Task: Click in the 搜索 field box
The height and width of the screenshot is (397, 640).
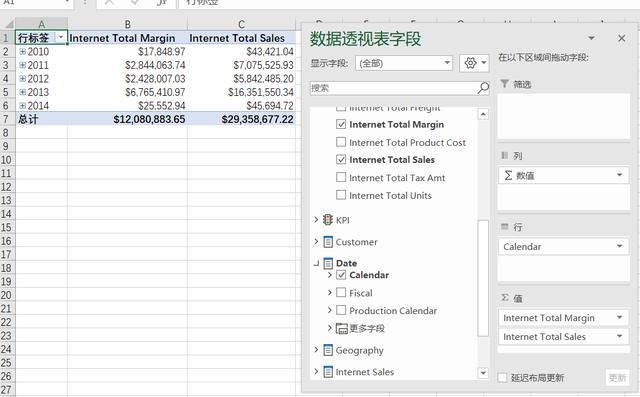Action: 394,88
